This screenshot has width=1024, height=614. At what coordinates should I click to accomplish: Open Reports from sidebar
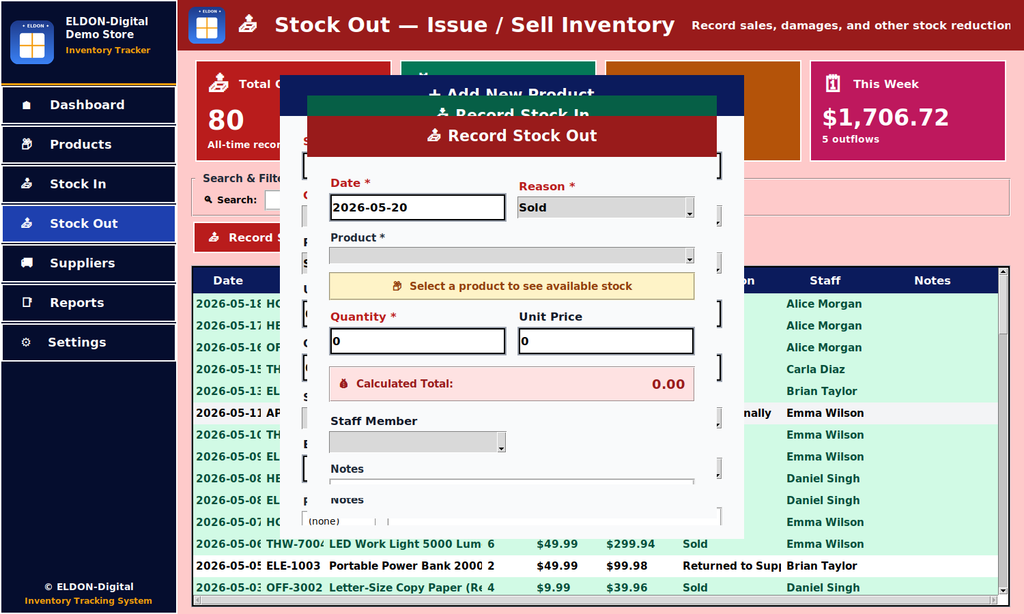click(x=89, y=302)
